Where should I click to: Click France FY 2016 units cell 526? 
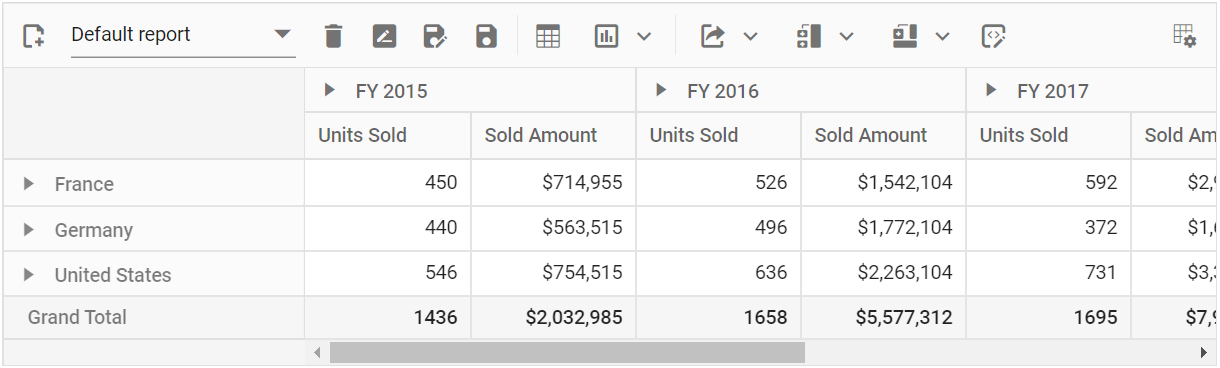click(x=718, y=183)
